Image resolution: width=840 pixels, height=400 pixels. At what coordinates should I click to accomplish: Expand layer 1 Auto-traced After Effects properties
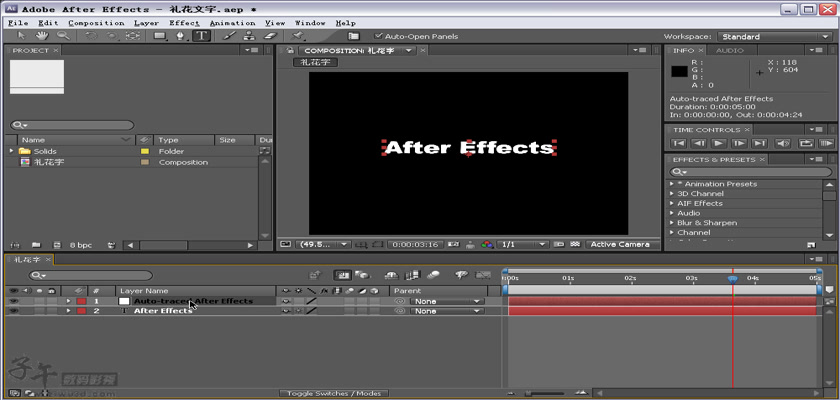pyautogui.click(x=68, y=301)
